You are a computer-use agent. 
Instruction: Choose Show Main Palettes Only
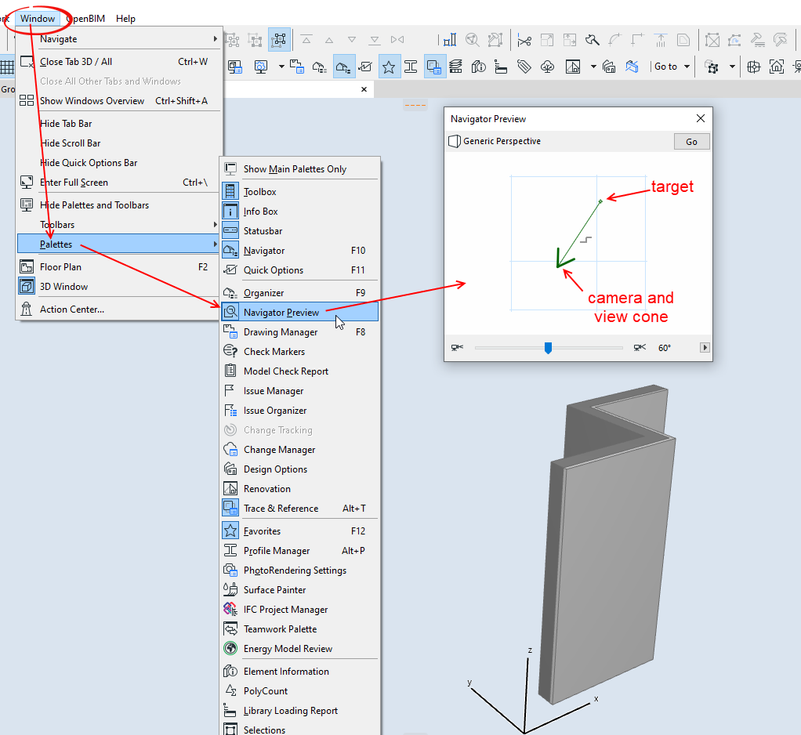(294, 169)
